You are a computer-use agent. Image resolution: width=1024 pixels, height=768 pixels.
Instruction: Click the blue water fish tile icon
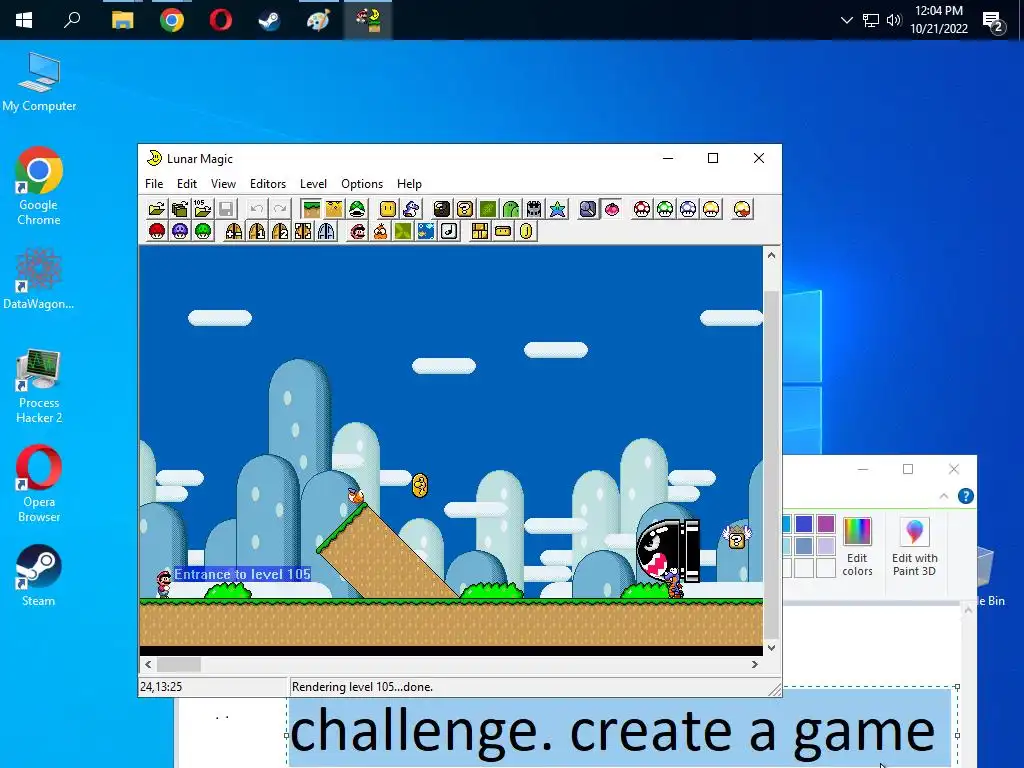pos(426,231)
